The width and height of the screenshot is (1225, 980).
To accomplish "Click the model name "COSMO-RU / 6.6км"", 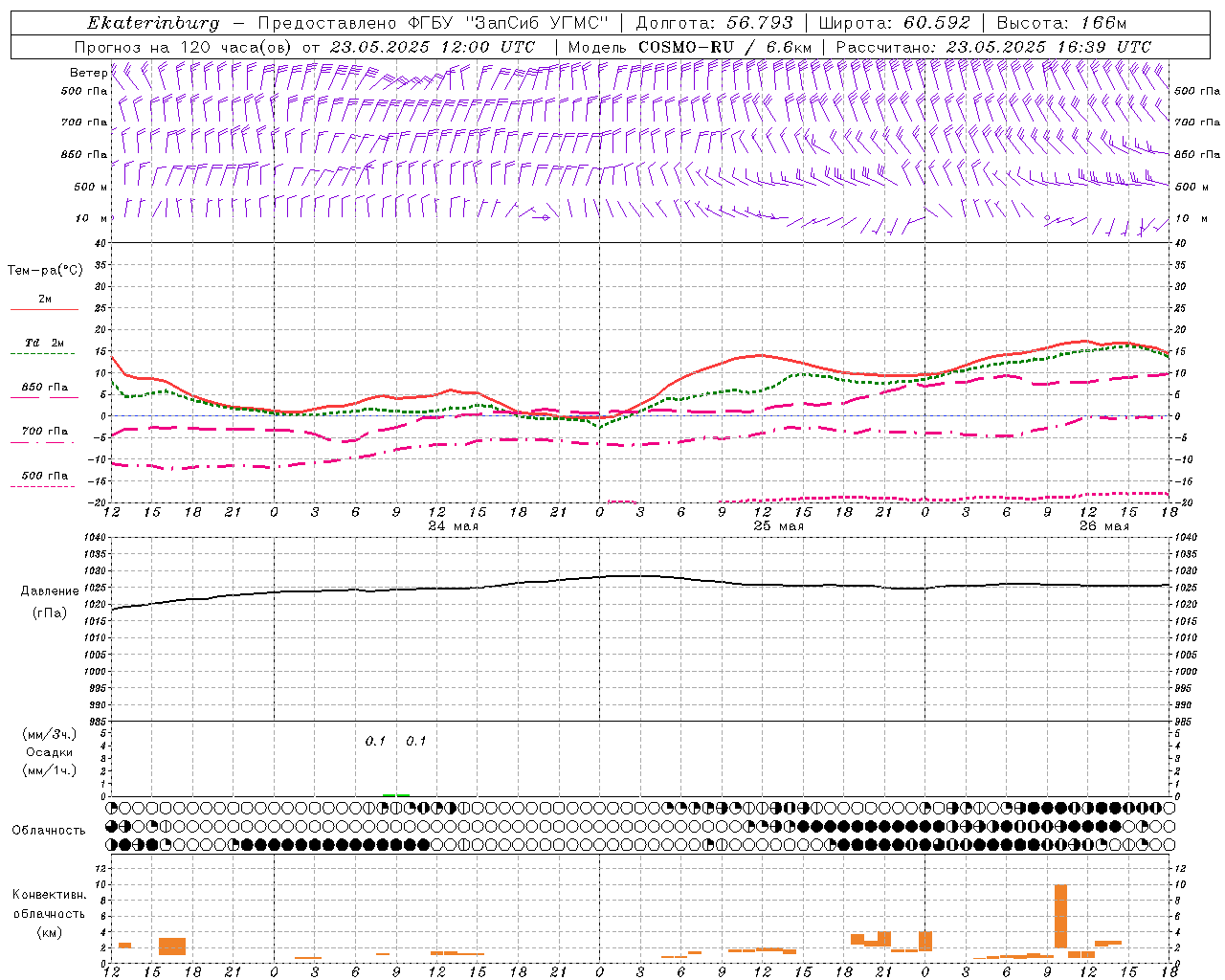I will pyautogui.click(x=724, y=47).
